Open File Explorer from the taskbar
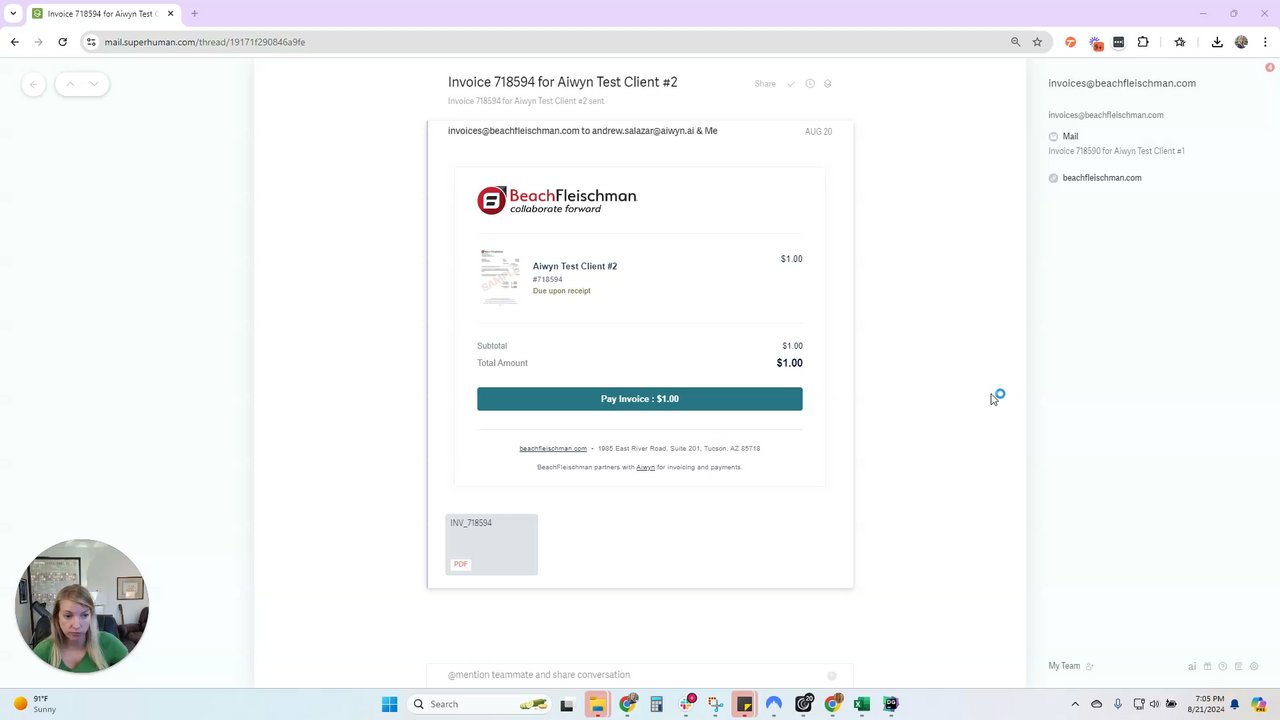 tap(597, 704)
